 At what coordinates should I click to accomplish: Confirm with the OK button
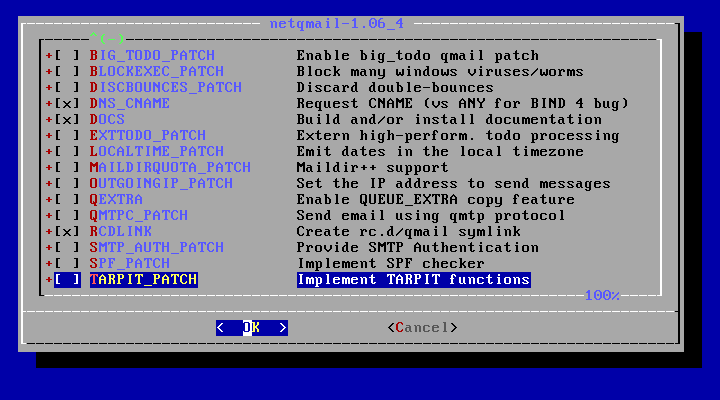(x=252, y=327)
